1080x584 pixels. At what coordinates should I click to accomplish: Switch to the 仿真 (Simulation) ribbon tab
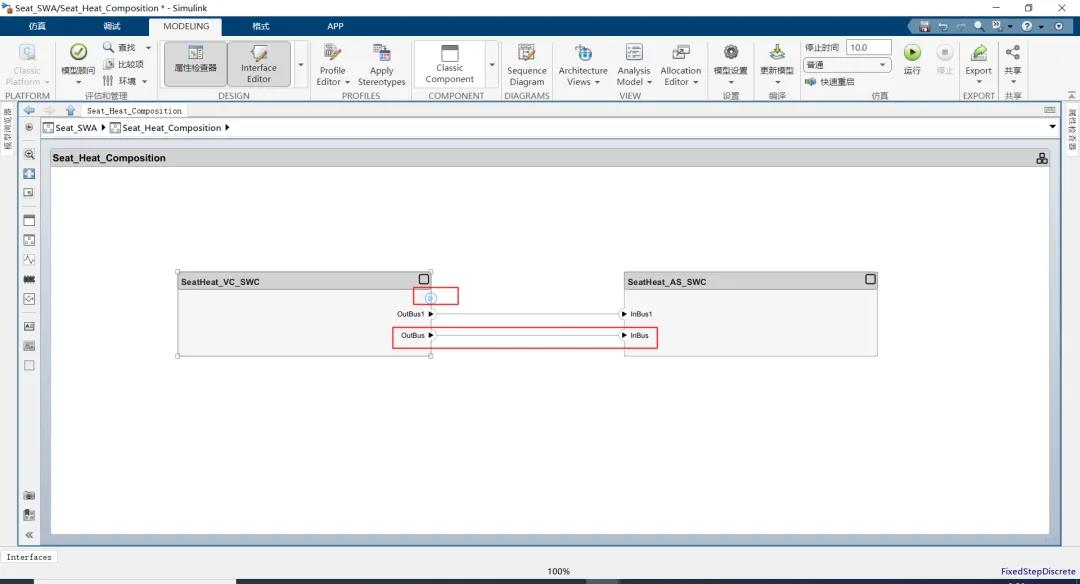click(37, 26)
